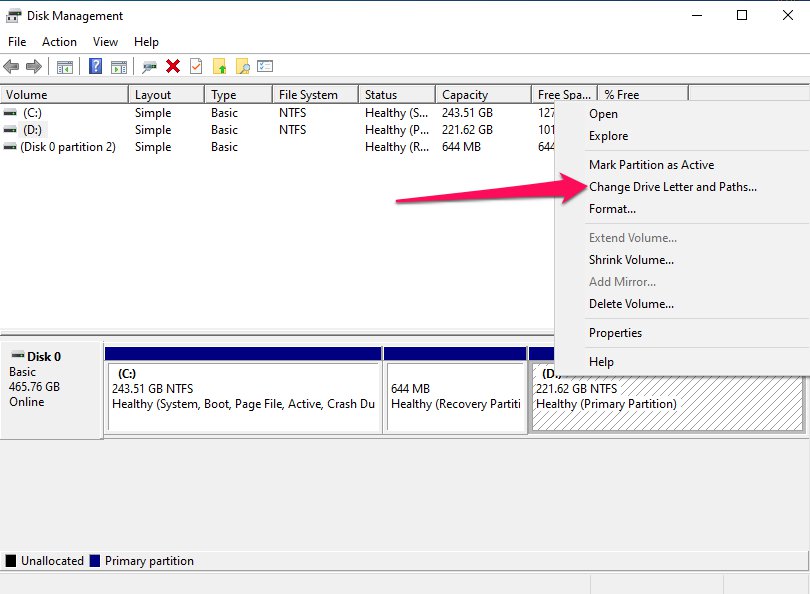Image resolution: width=810 pixels, height=594 pixels.
Task: Open the File menu
Action: pos(17,42)
